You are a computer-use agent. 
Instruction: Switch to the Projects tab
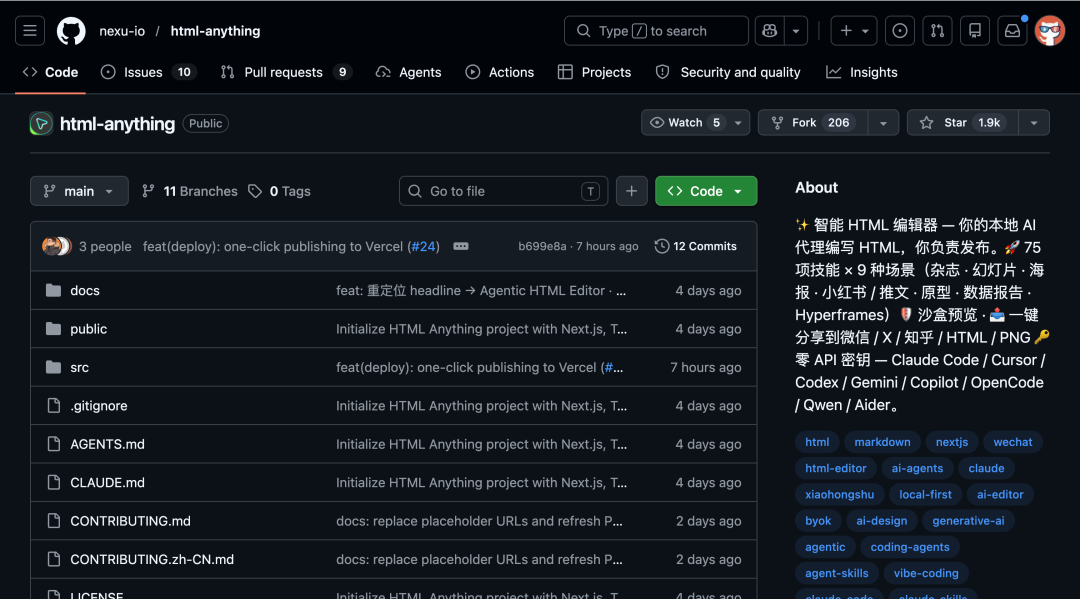click(594, 72)
